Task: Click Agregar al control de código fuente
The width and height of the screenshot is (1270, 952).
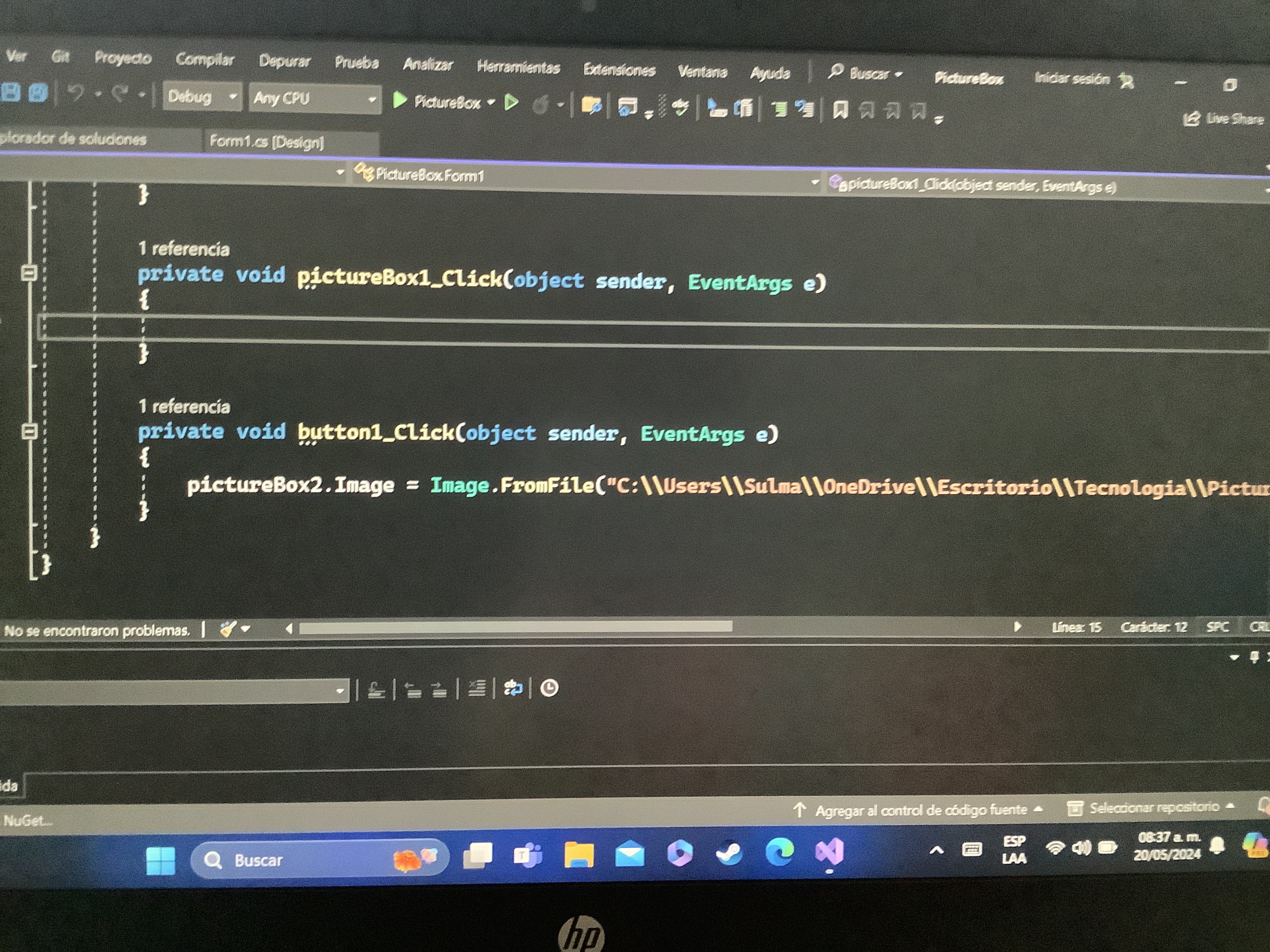Action: [x=920, y=810]
